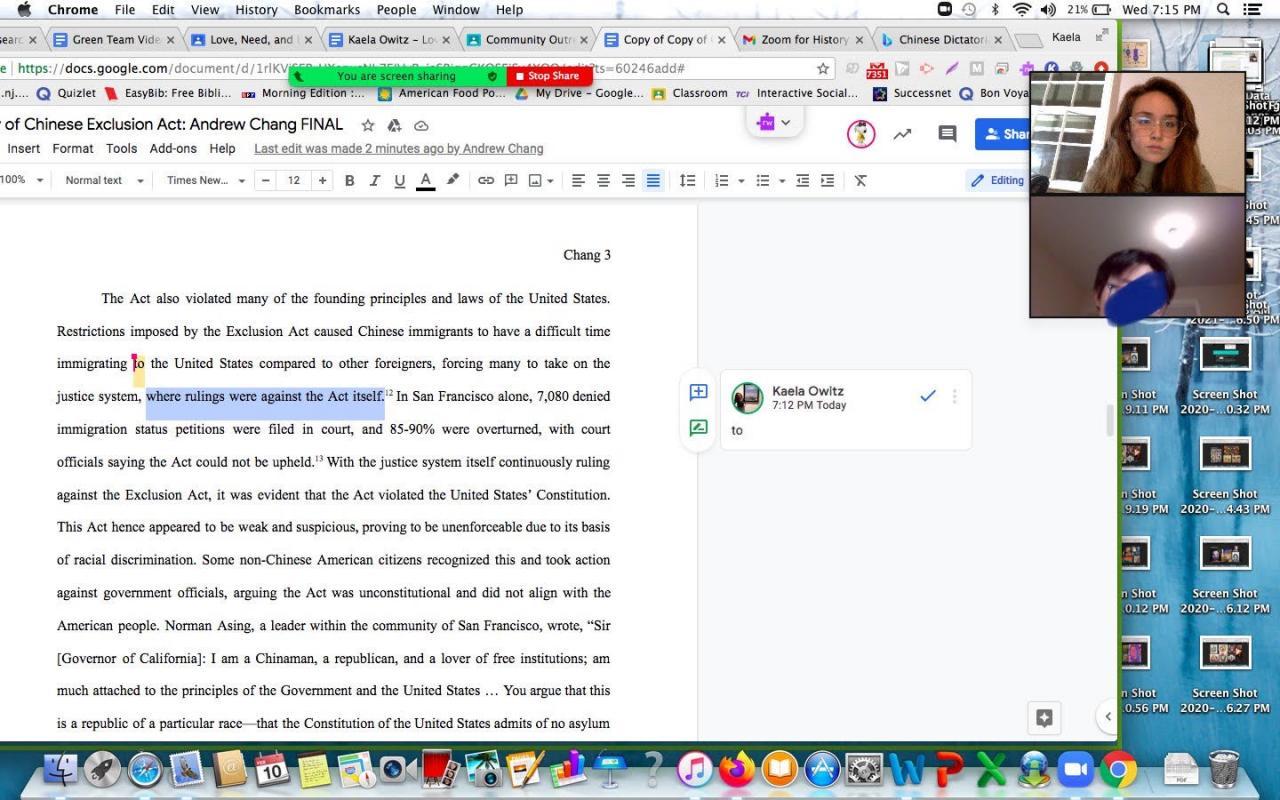The image size is (1280, 800).
Task: Open the Times New Roman font dropdown
Action: pos(206,180)
